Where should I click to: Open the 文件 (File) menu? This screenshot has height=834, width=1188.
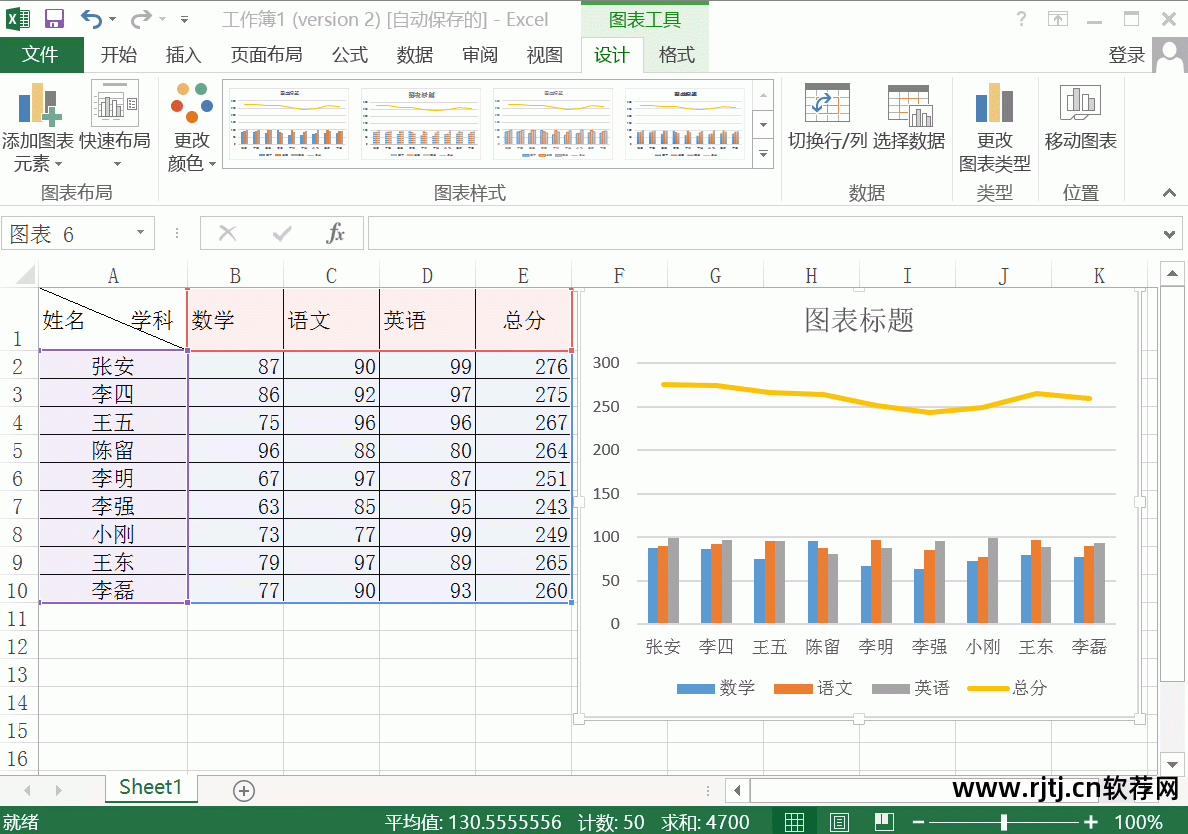[42, 55]
